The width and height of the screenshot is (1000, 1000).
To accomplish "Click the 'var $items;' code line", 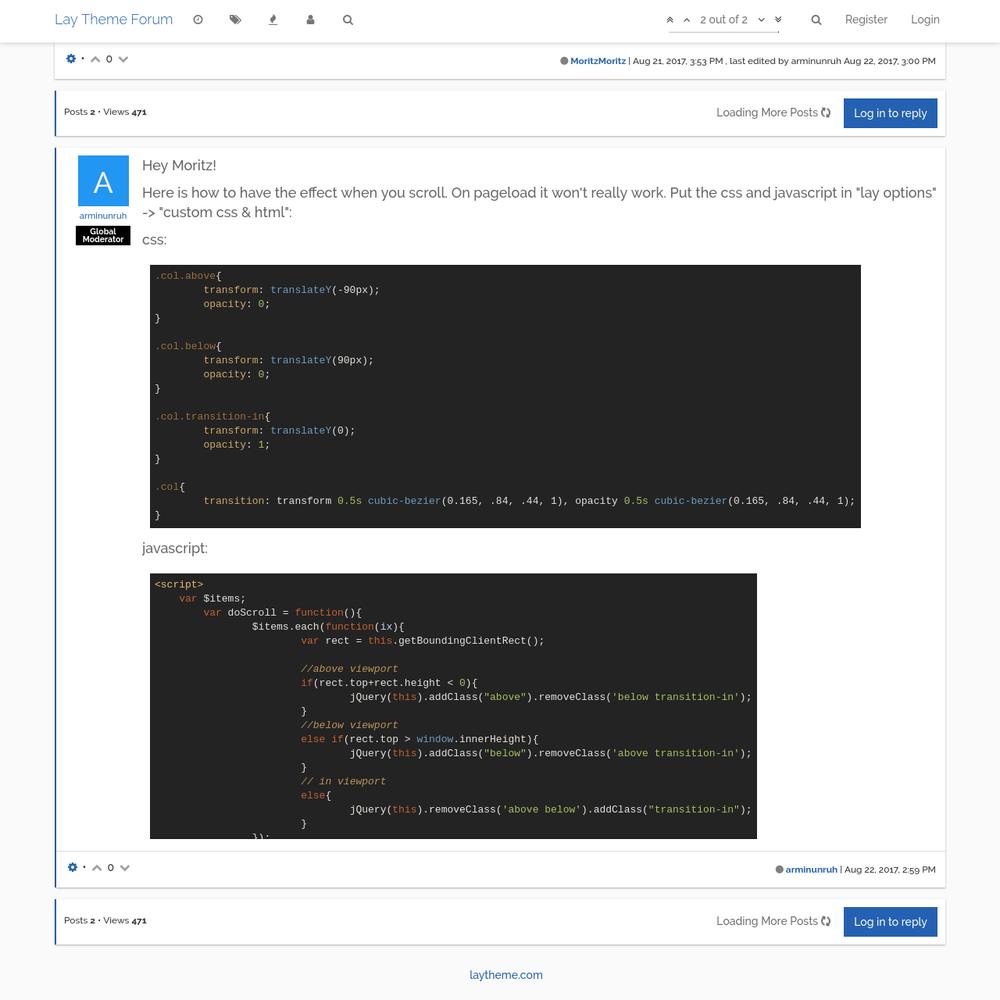I will coord(212,598).
